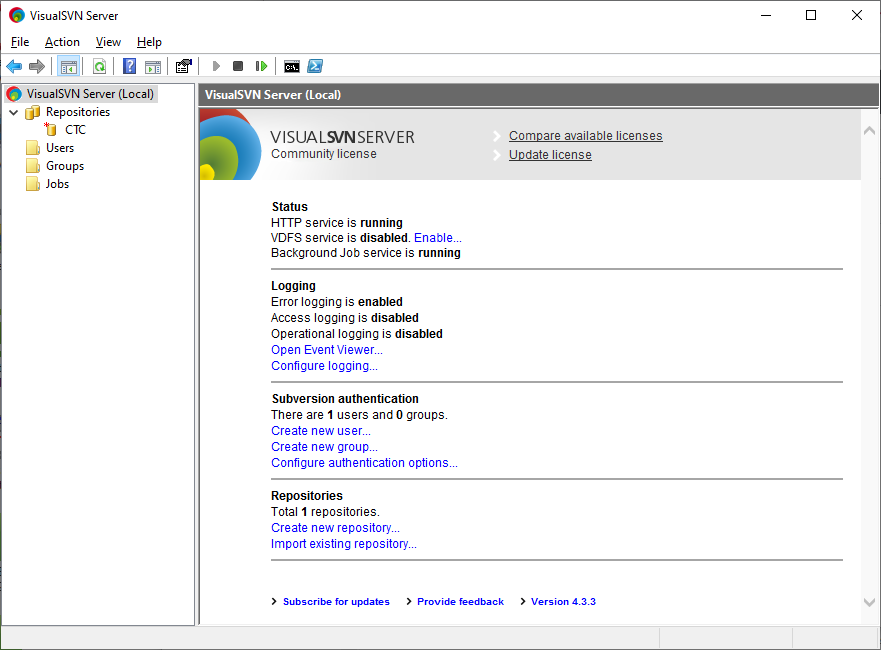Click the Status section heading
The width and height of the screenshot is (881, 650).
289,207
